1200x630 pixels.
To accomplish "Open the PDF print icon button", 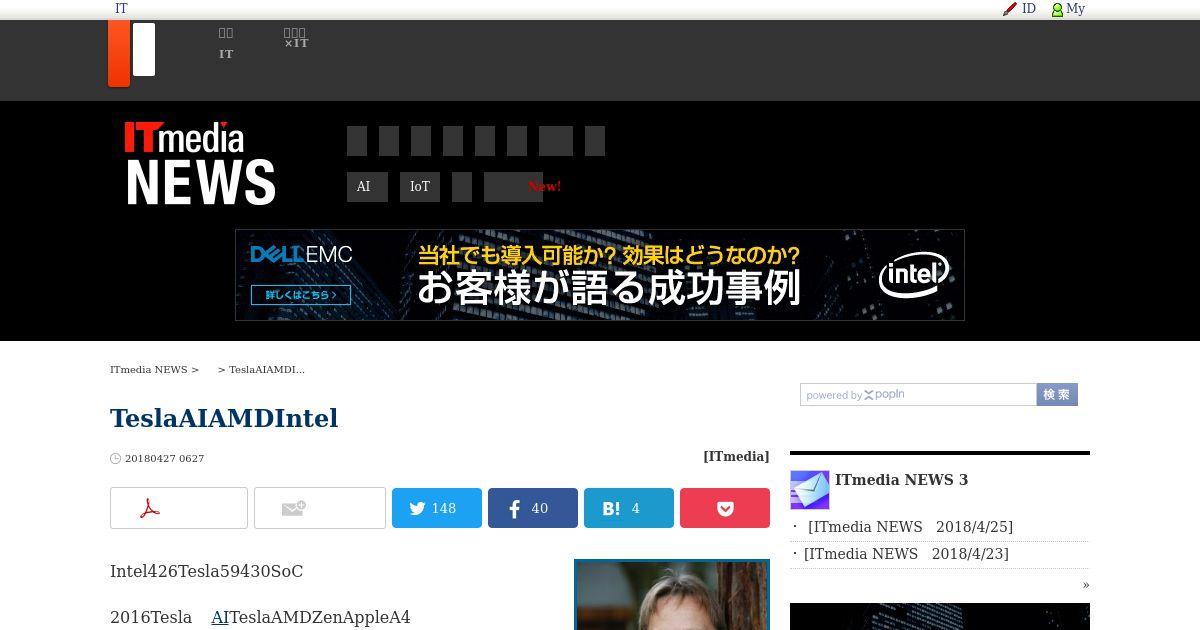I will coord(179,508).
